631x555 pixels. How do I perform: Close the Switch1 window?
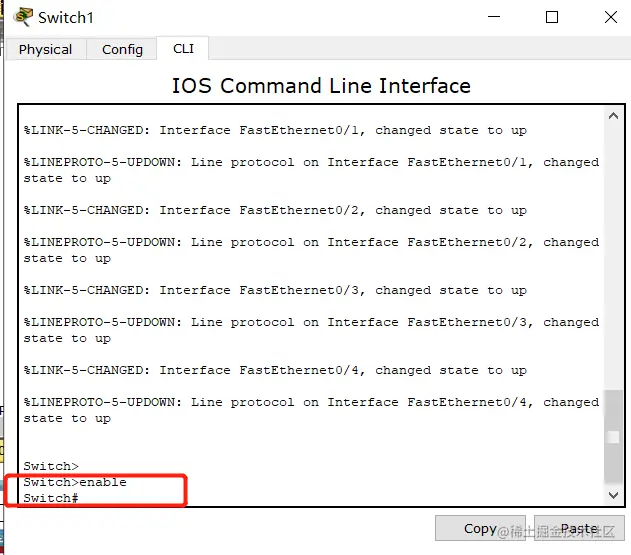(610, 17)
